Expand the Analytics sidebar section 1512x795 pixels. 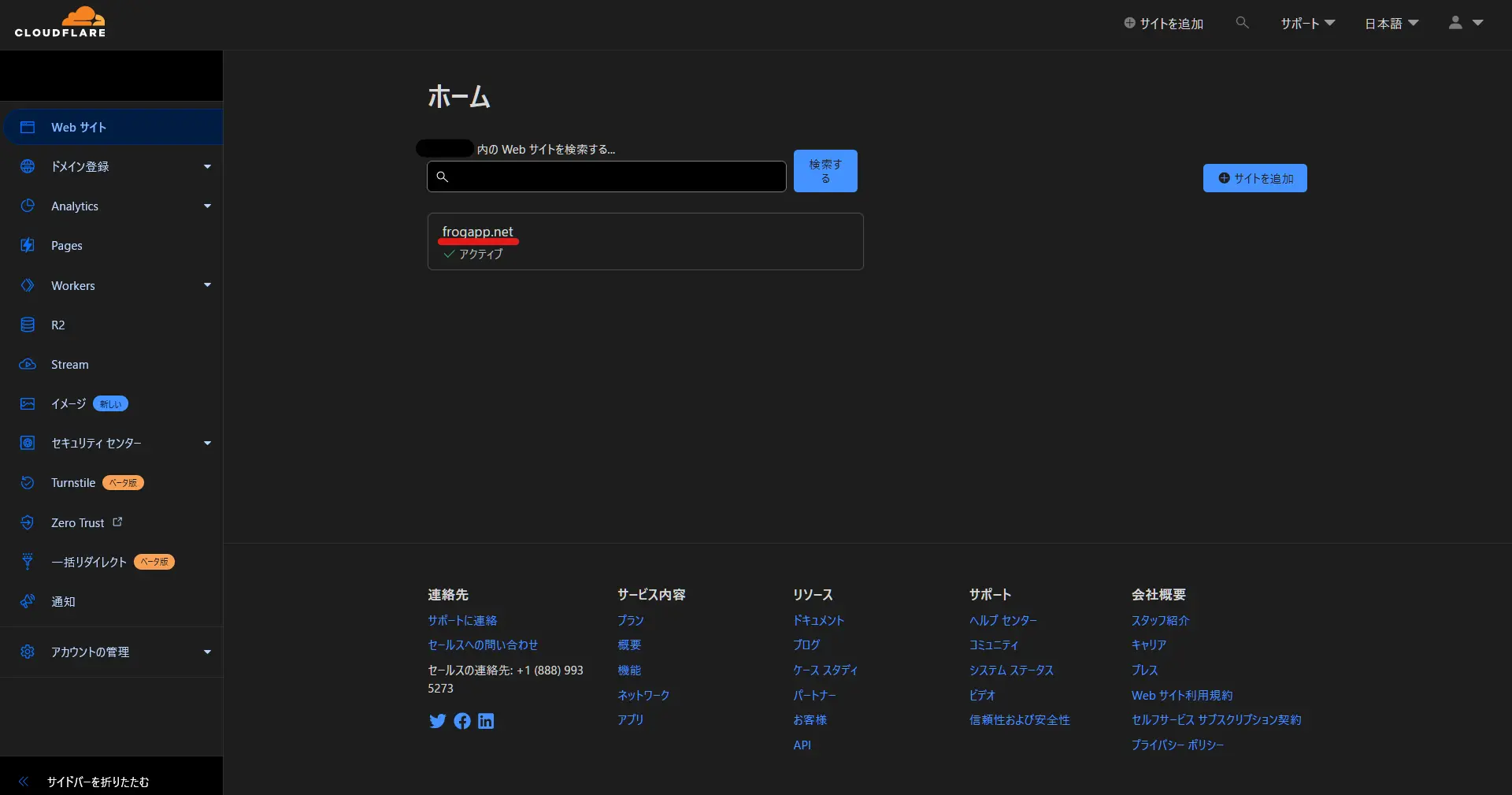pyautogui.click(x=207, y=206)
